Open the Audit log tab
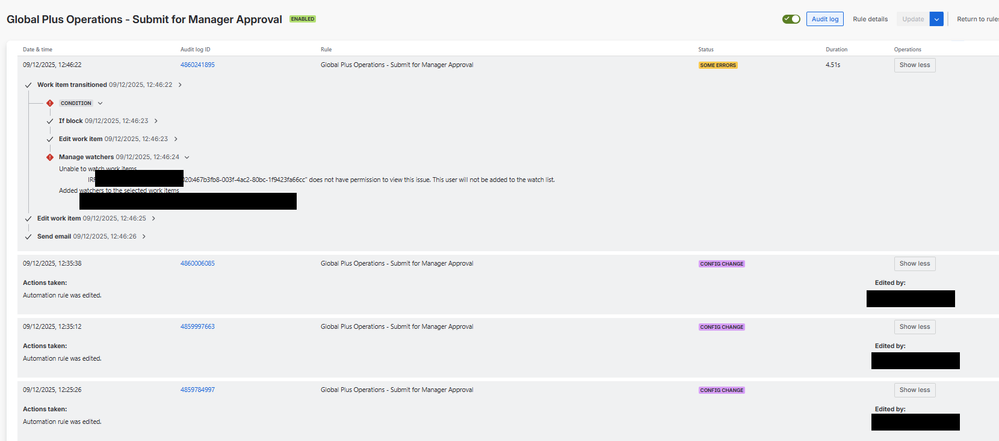999x441 pixels. click(x=825, y=19)
